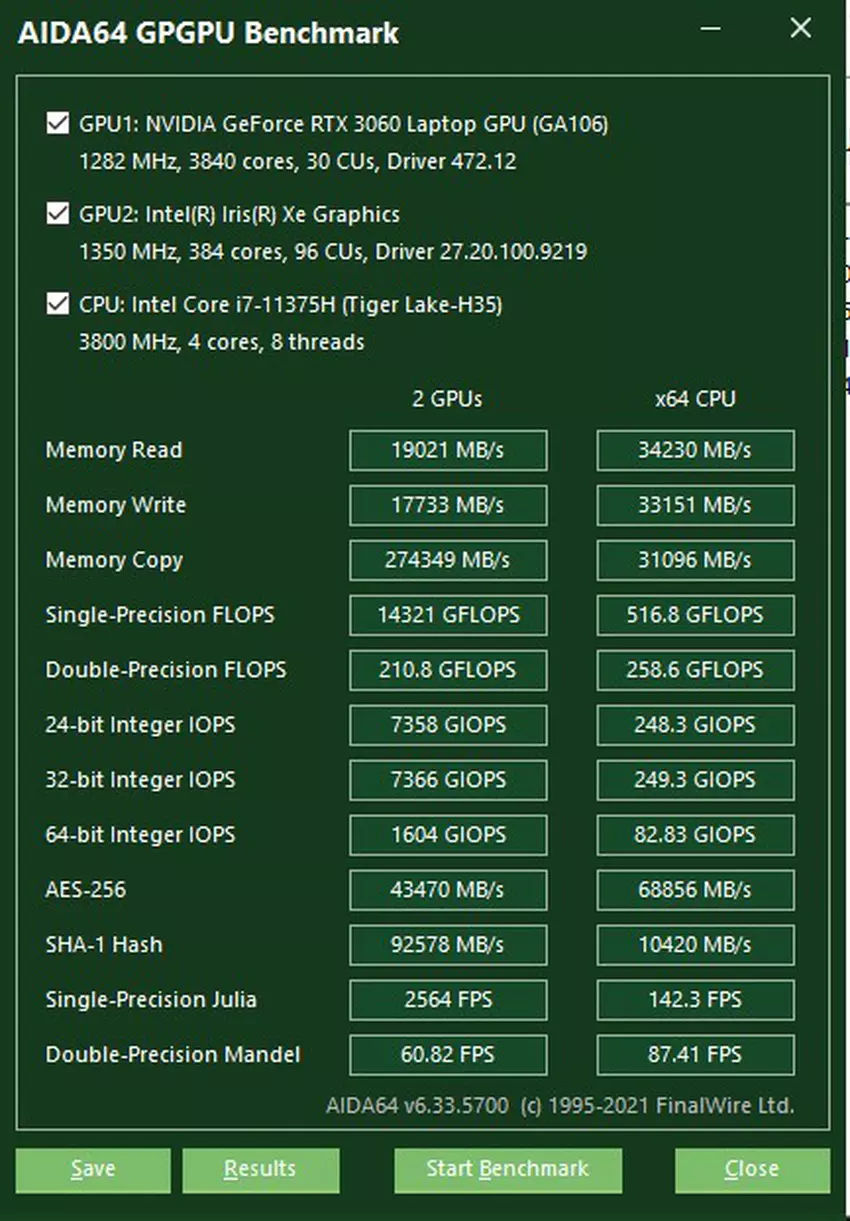Toggle the GPU2 Intel Iris Xe checkbox
This screenshot has width=850, height=1221.
pos(57,214)
